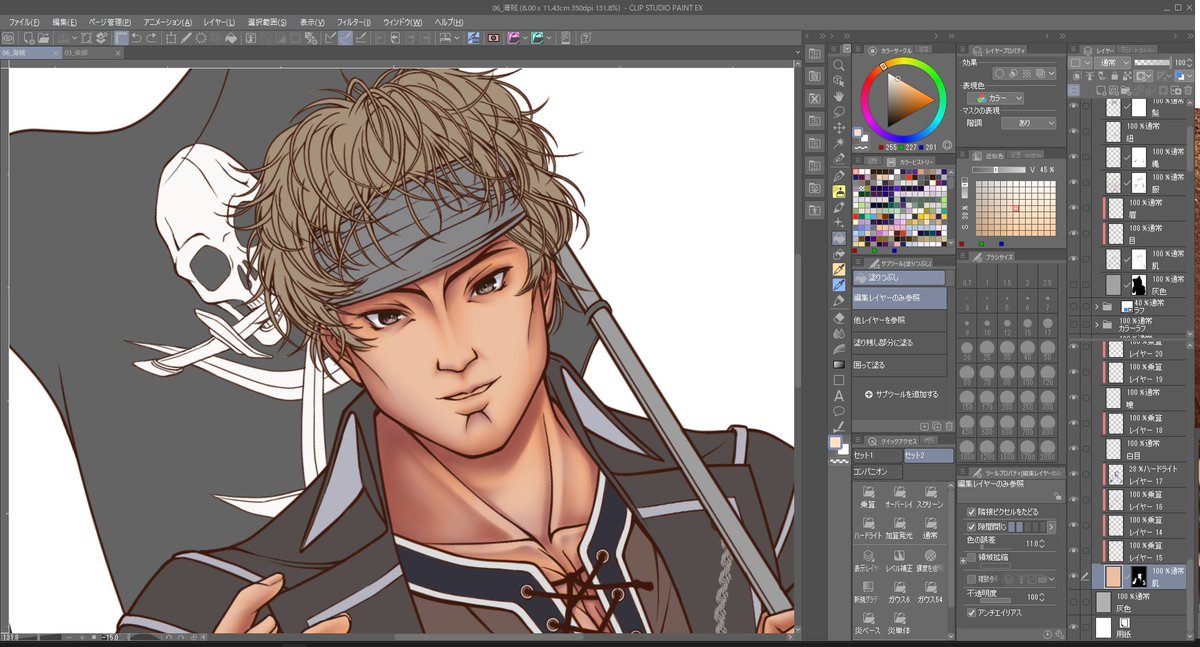Click サブツールを追加する button
This screenshot has width=1200, height=647.
[901, 394]
